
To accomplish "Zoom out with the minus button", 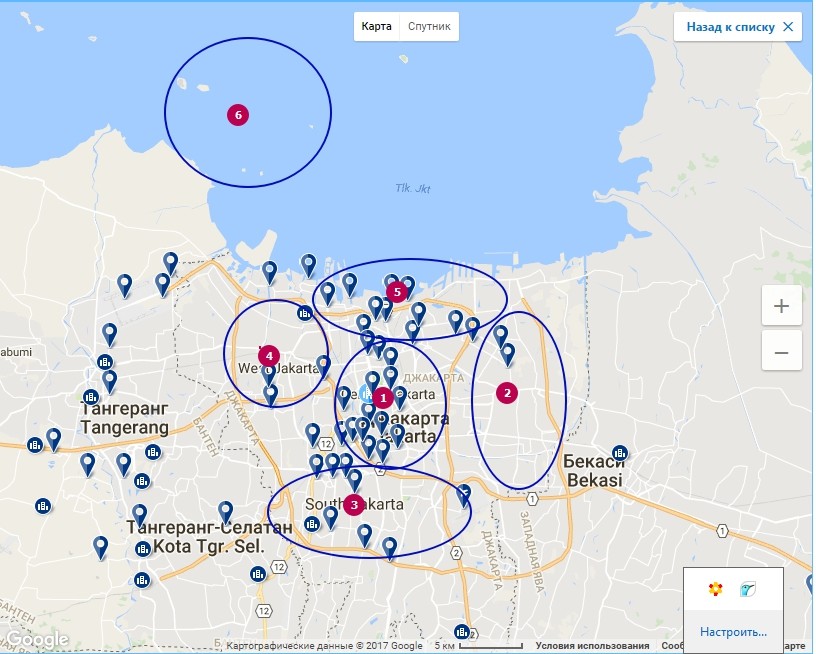I will (781, 352).
